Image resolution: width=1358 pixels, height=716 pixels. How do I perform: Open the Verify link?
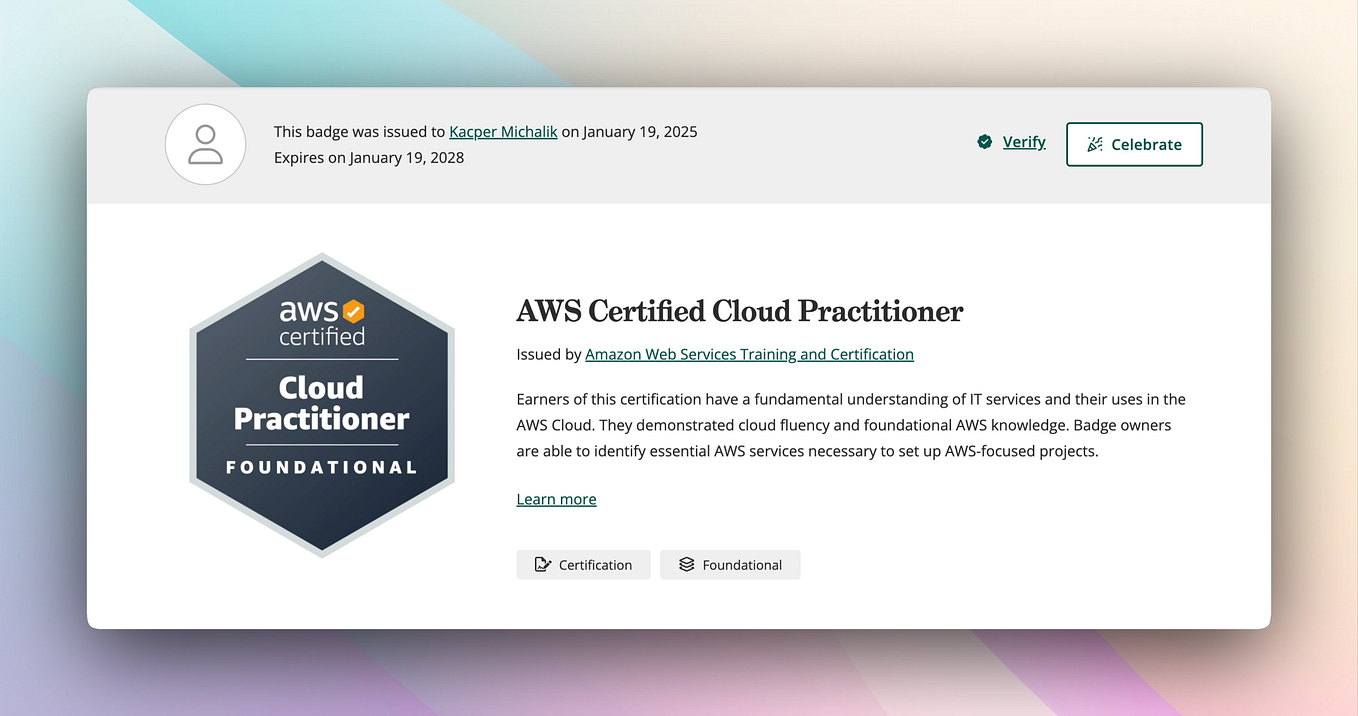1024,142
